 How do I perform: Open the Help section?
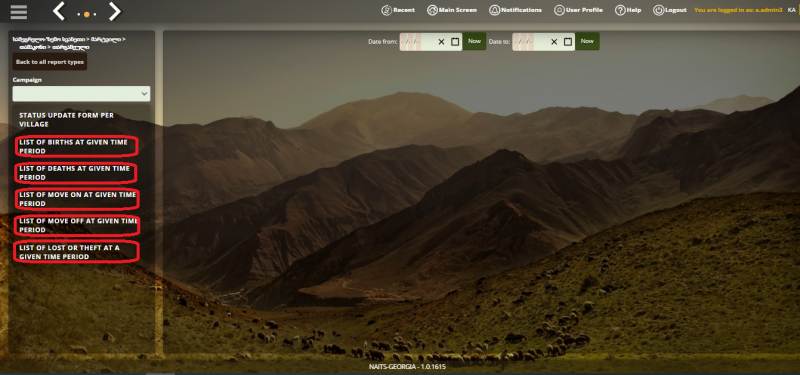coord(628,10)
